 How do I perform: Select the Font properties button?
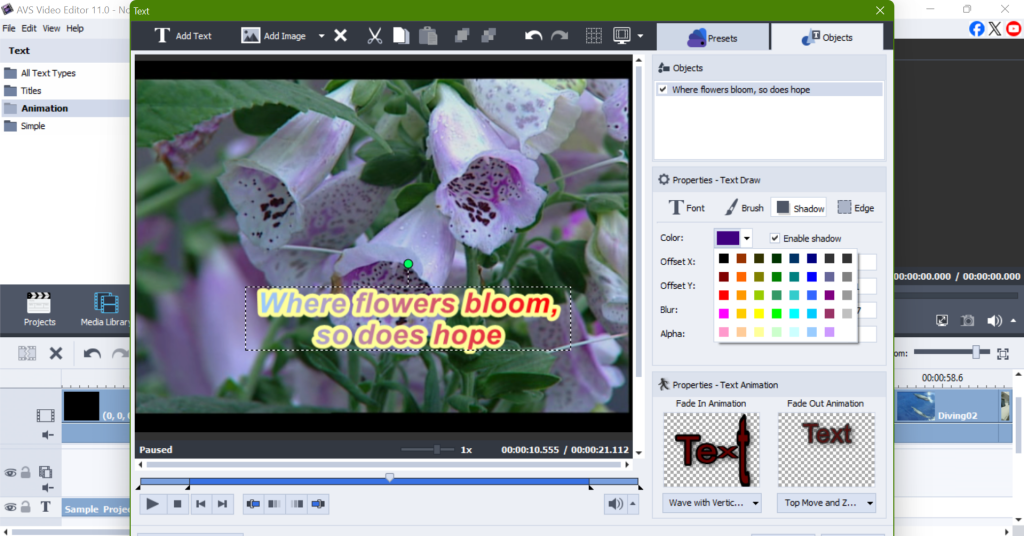point(686,208)
